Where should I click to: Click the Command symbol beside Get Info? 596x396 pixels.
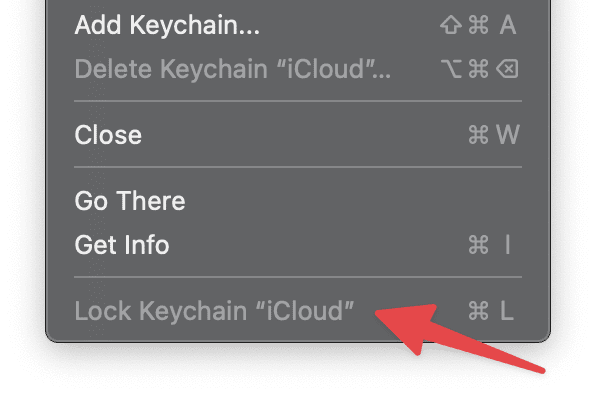coord(478,245)
